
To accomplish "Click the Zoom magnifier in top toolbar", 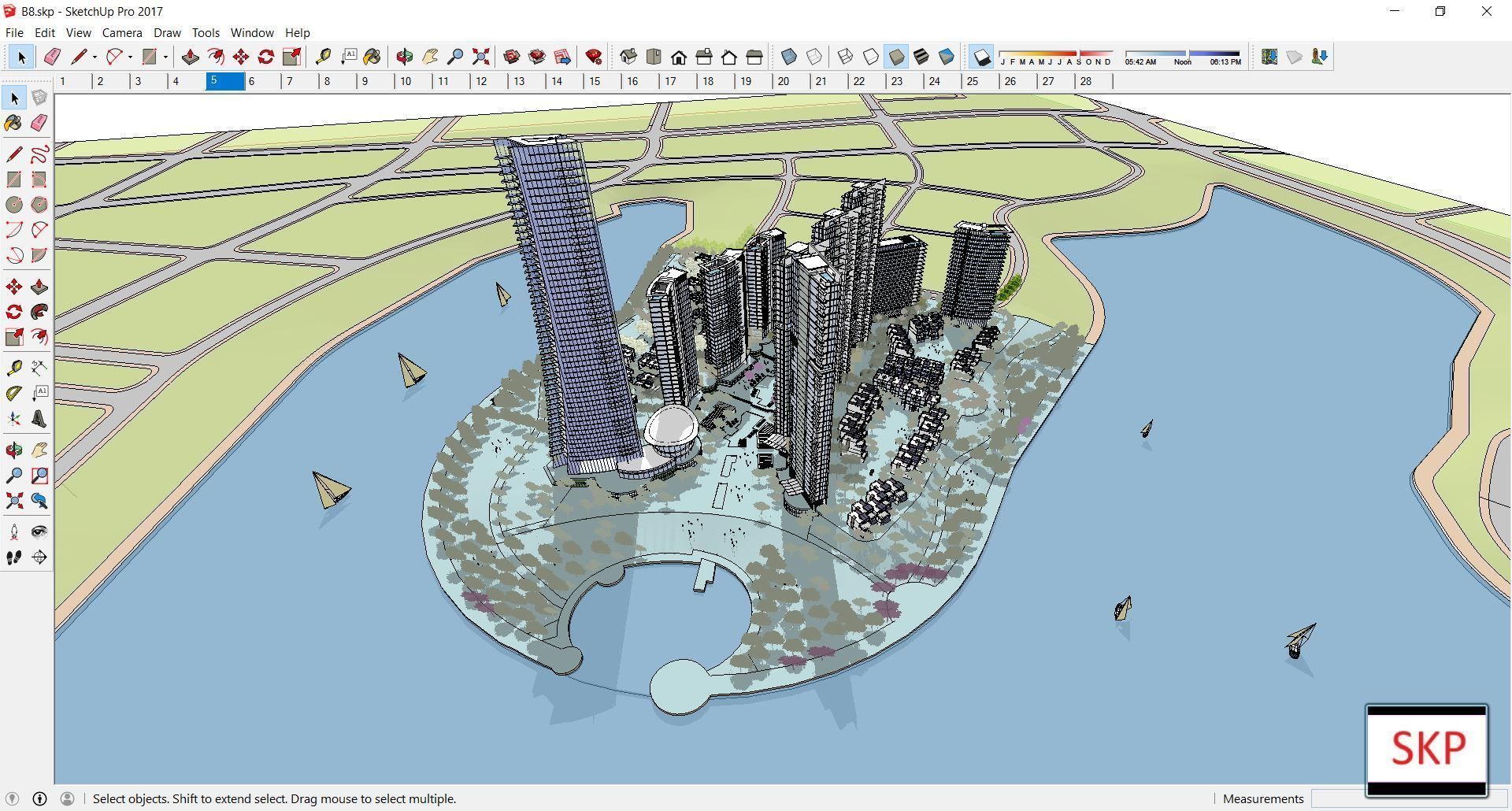I will [455, 57].
